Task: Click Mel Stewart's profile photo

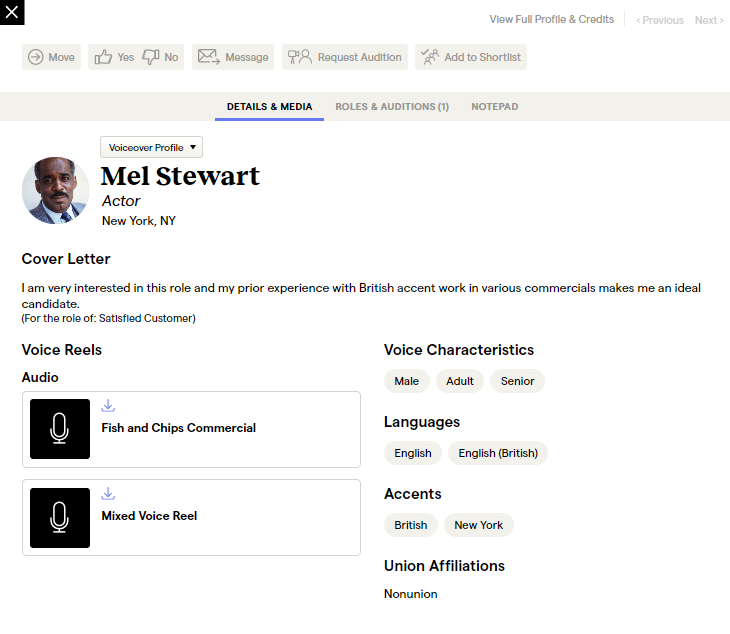Action: (56, 191)
